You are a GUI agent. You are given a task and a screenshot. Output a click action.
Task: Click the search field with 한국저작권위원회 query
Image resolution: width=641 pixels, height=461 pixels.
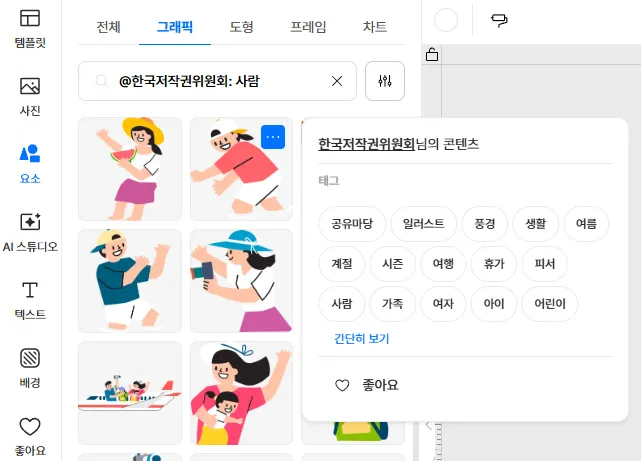coord(217,81)
